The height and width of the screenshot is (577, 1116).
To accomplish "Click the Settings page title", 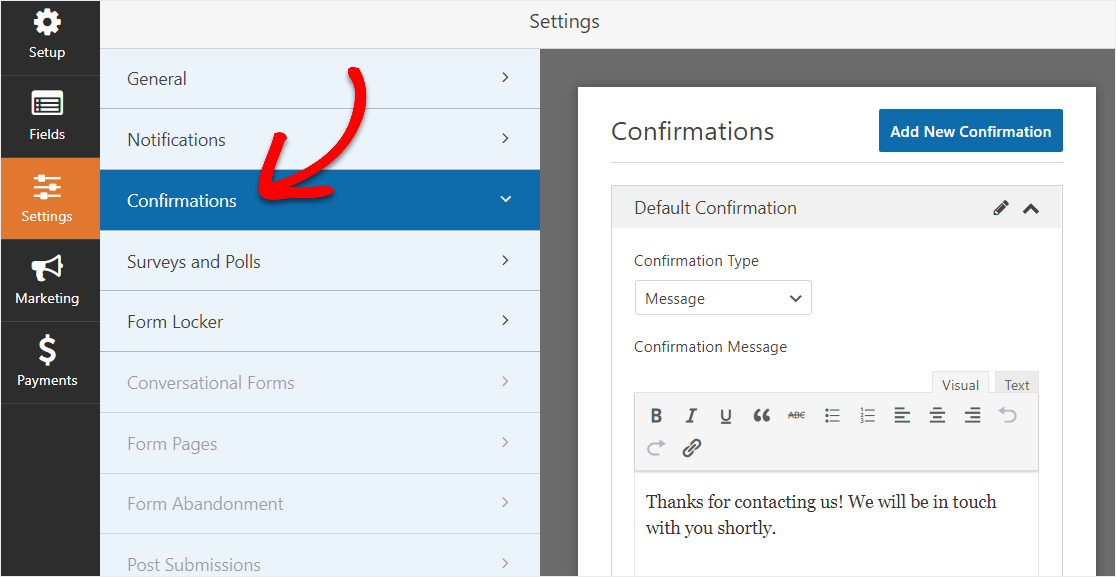I will (x=564, y=22).
